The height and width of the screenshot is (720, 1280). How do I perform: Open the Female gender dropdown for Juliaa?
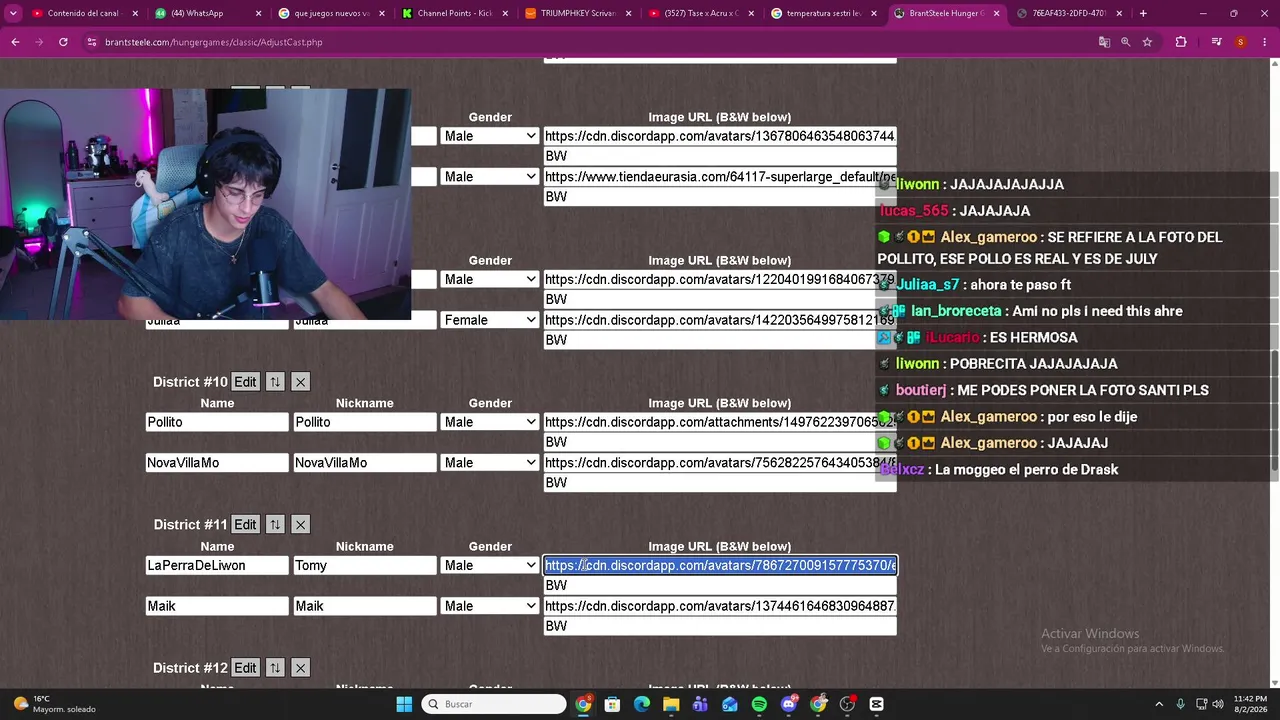[490, 320]
